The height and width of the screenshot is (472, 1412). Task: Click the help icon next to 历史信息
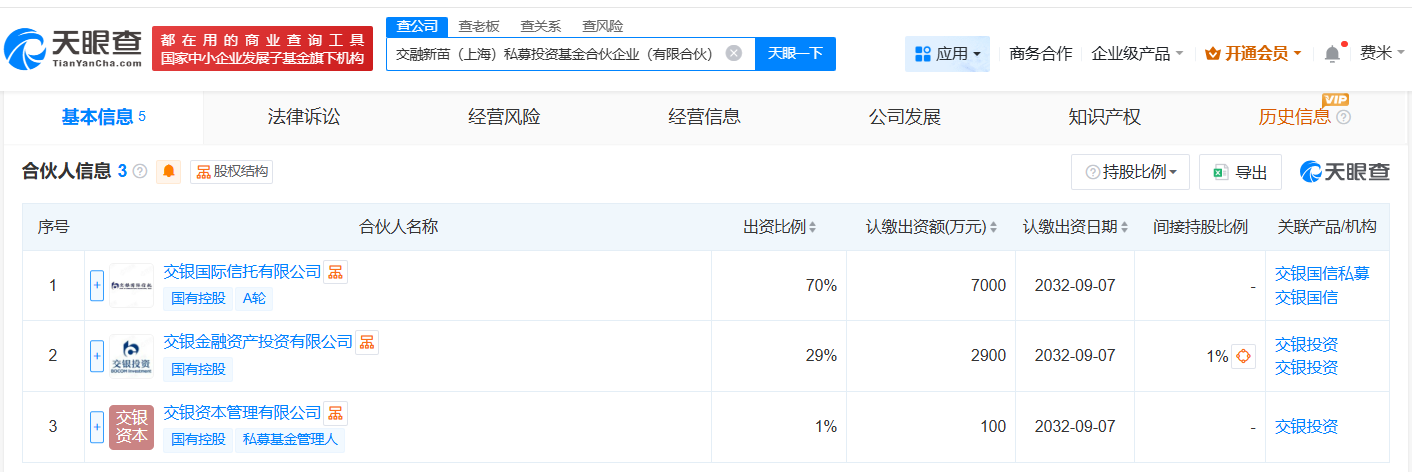(x=1343, y=118)
